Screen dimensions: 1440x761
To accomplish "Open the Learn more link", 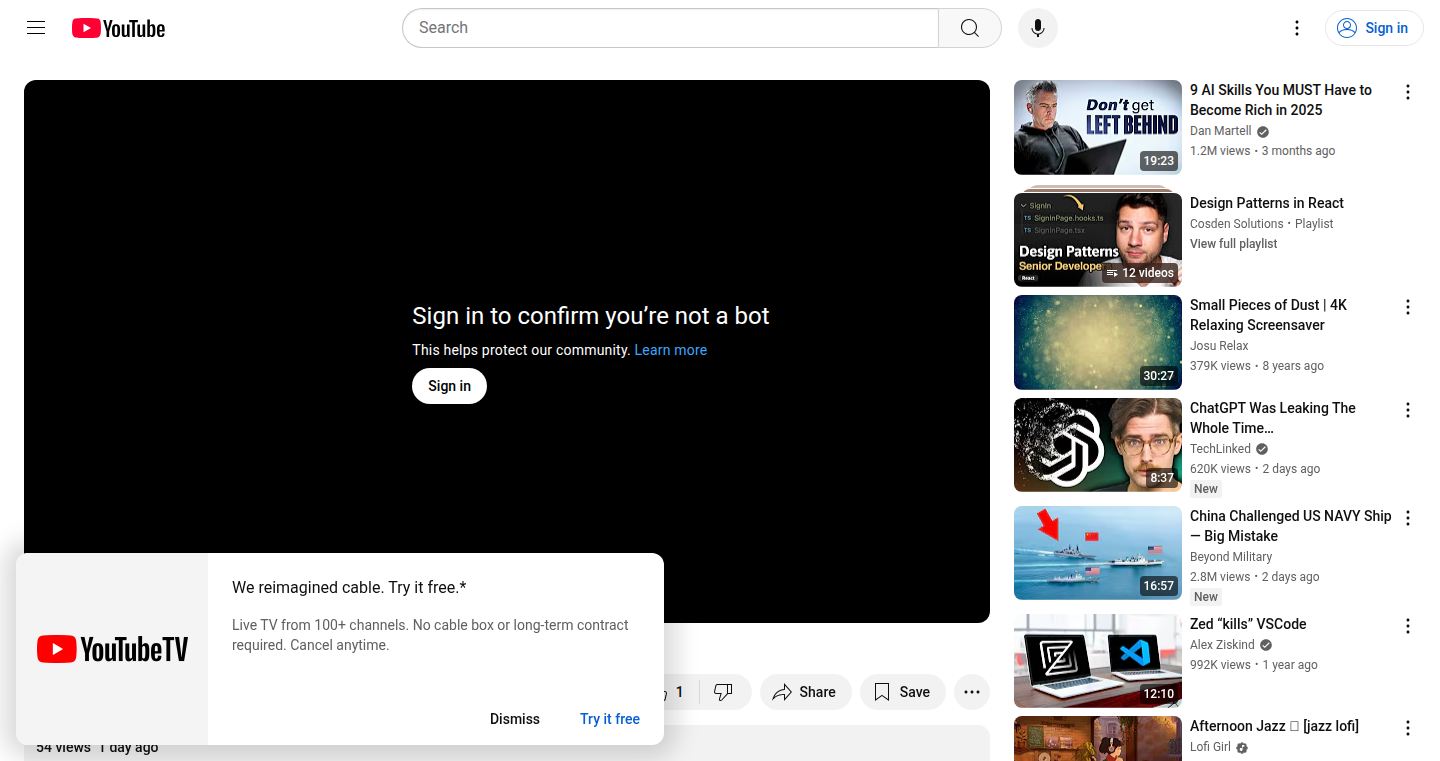I will point(671,350).
